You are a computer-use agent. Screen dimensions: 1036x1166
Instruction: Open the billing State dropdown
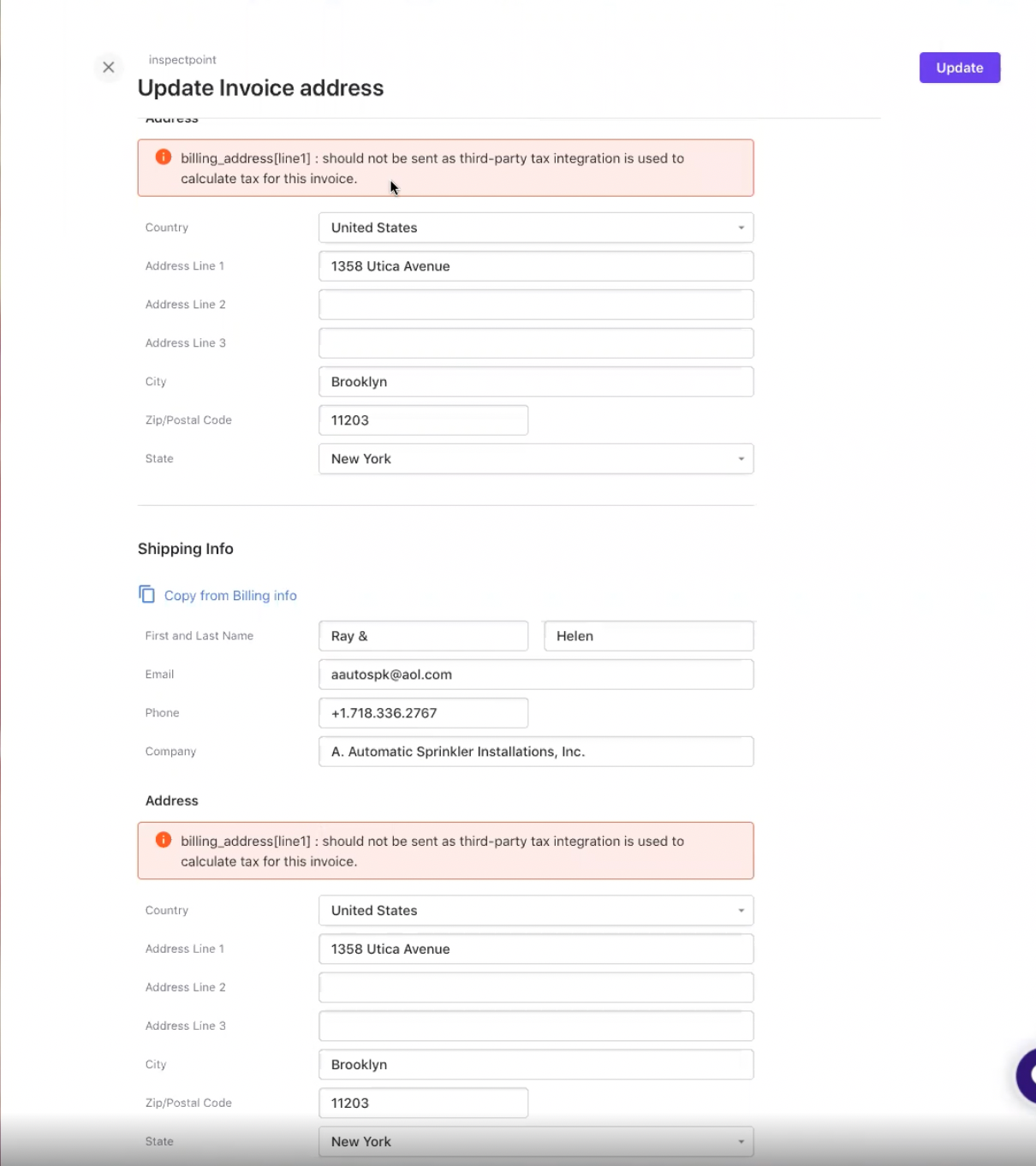536,459
